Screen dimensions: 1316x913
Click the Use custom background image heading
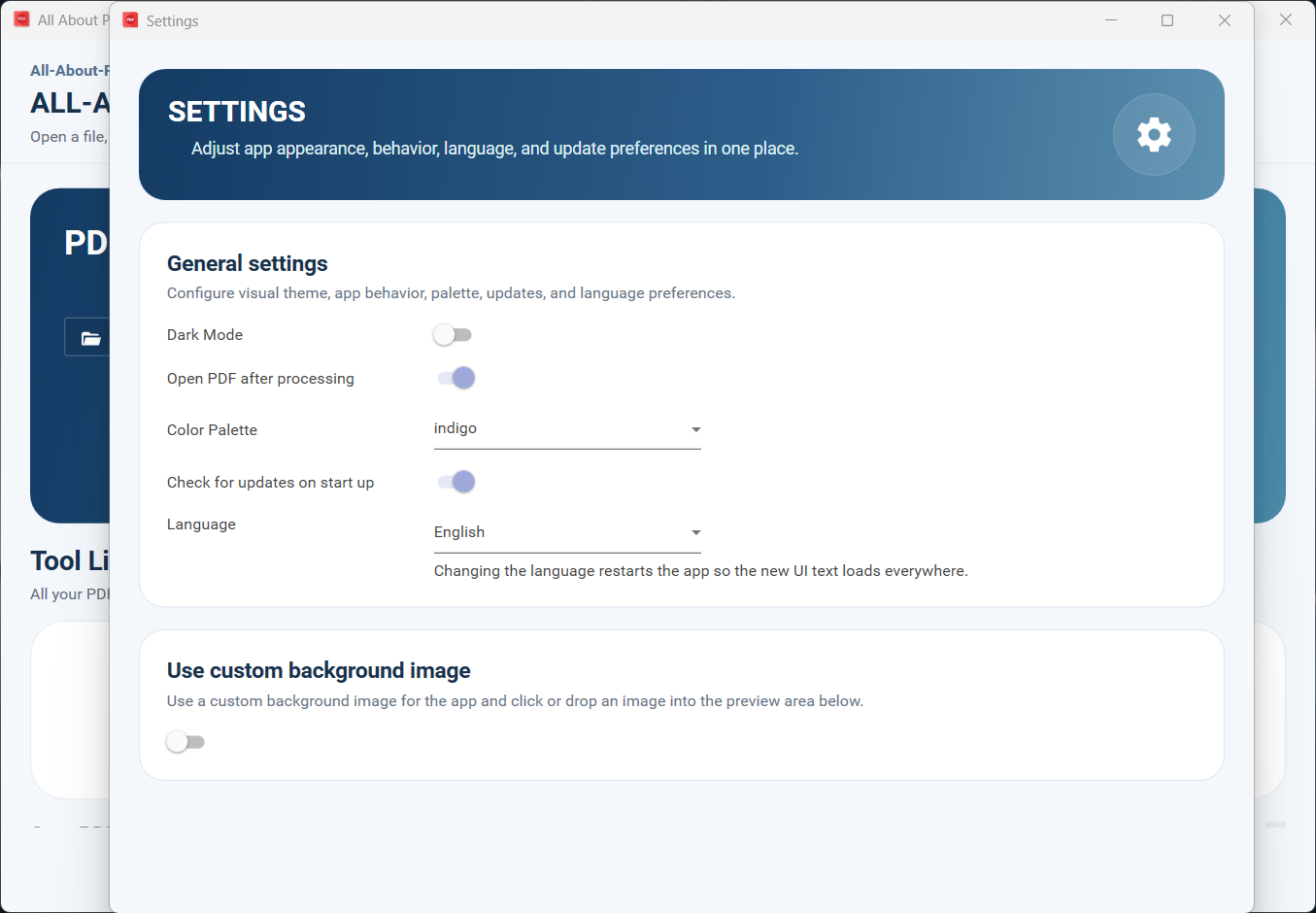tap(319, 671)
